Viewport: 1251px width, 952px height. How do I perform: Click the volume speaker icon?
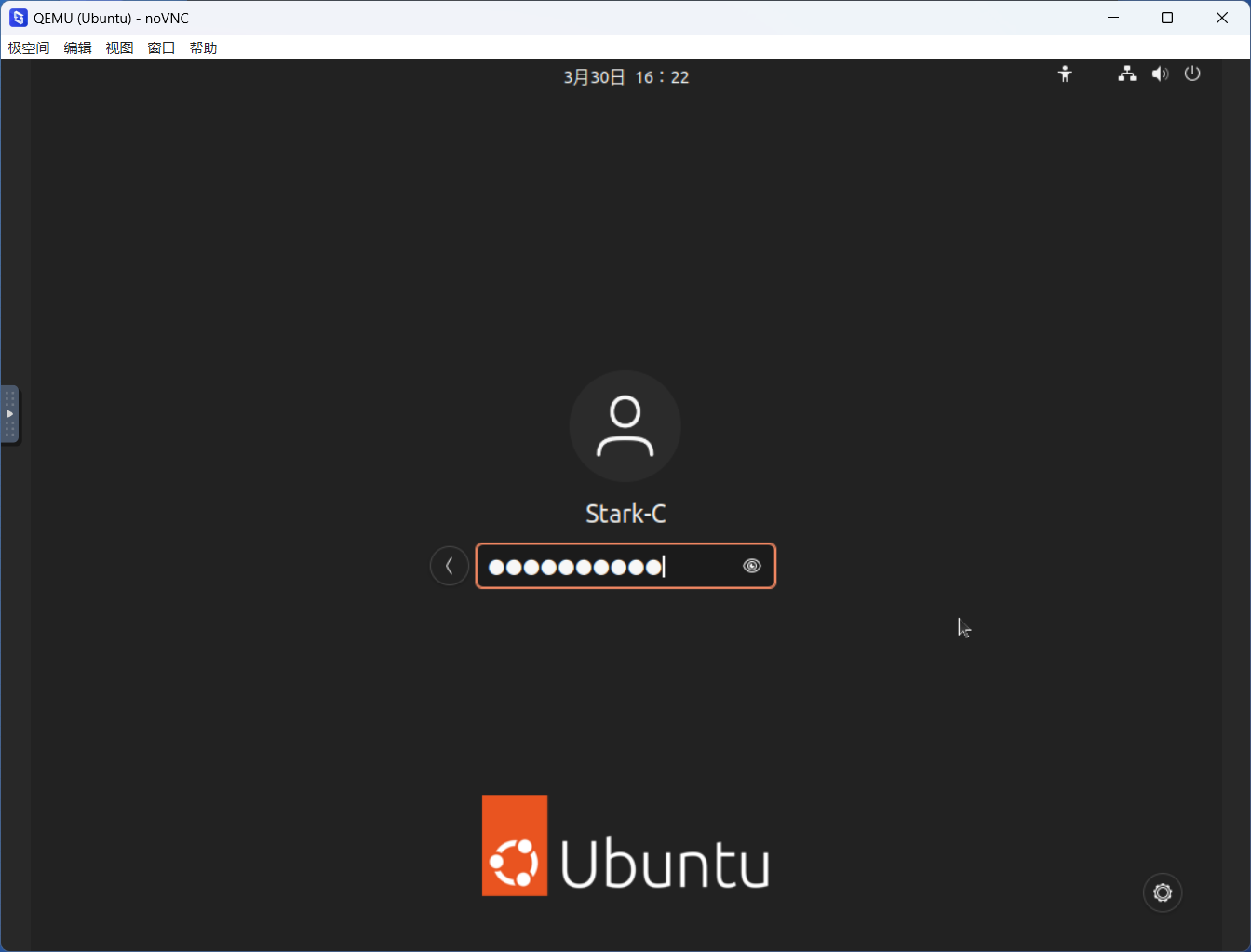[x=1160, y=74]
